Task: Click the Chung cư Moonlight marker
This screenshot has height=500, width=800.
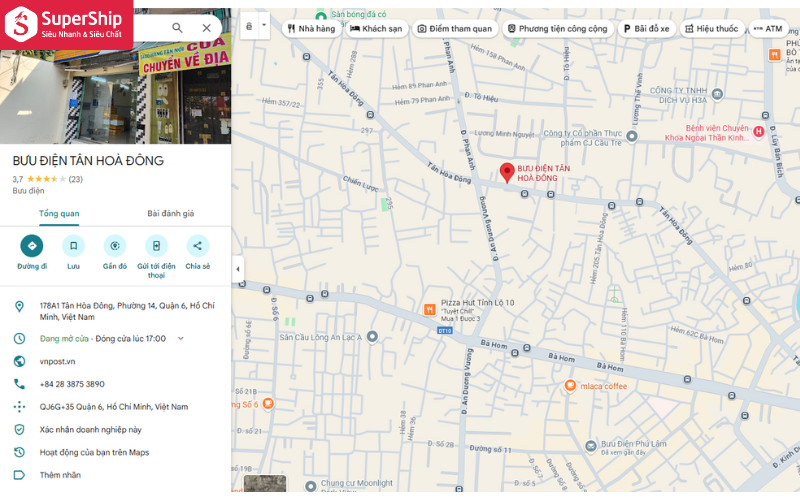Action: [310, 485]
